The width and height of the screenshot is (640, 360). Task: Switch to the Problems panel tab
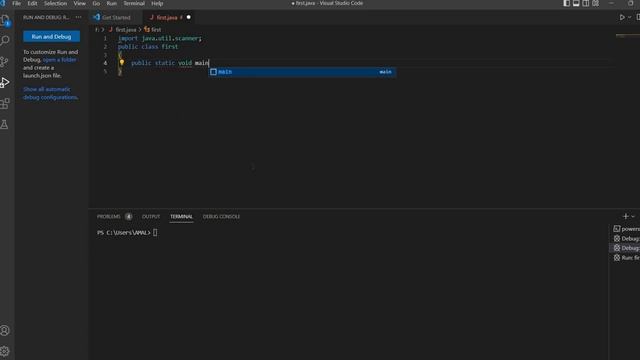[x=109, y=217]
